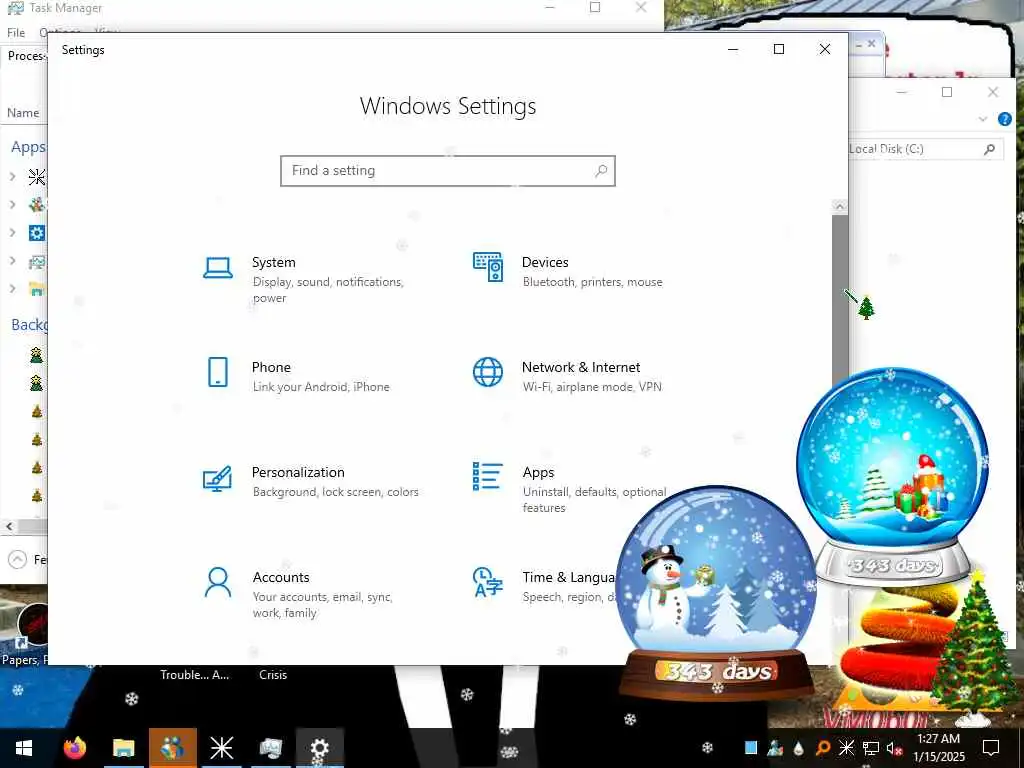Open the Personalization settings category
1024x768 pixels.
pyautogui.click(x=312, y=481)
